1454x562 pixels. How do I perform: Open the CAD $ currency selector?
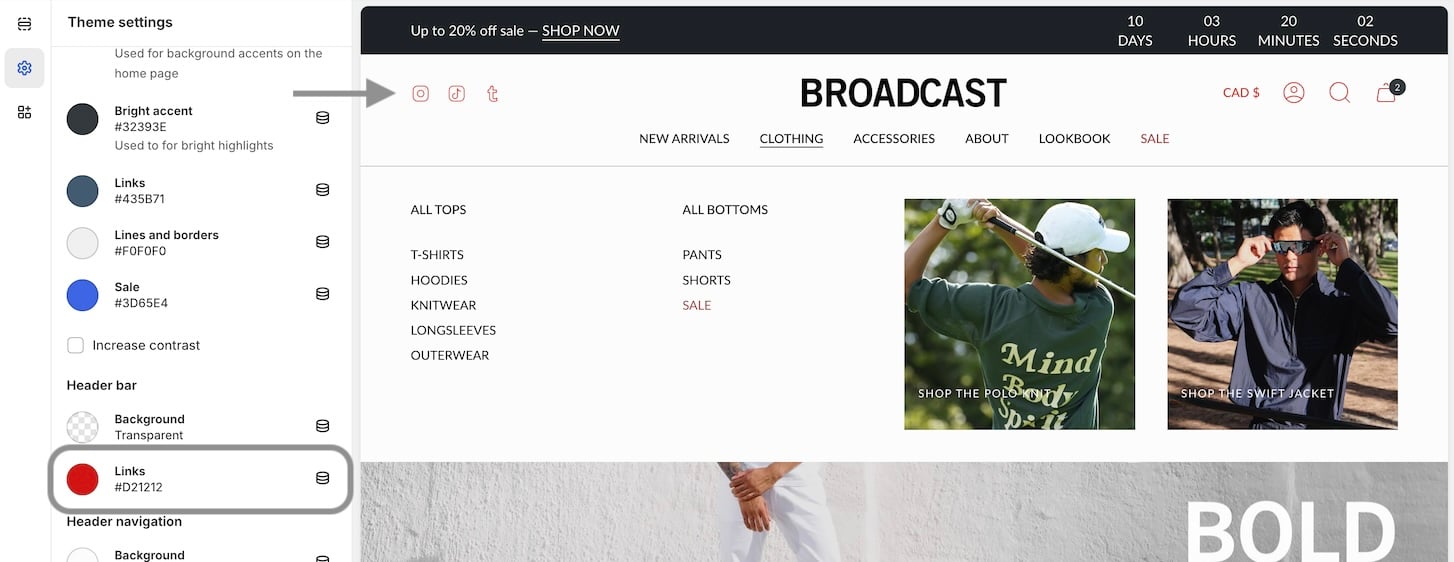(1241, 92)
